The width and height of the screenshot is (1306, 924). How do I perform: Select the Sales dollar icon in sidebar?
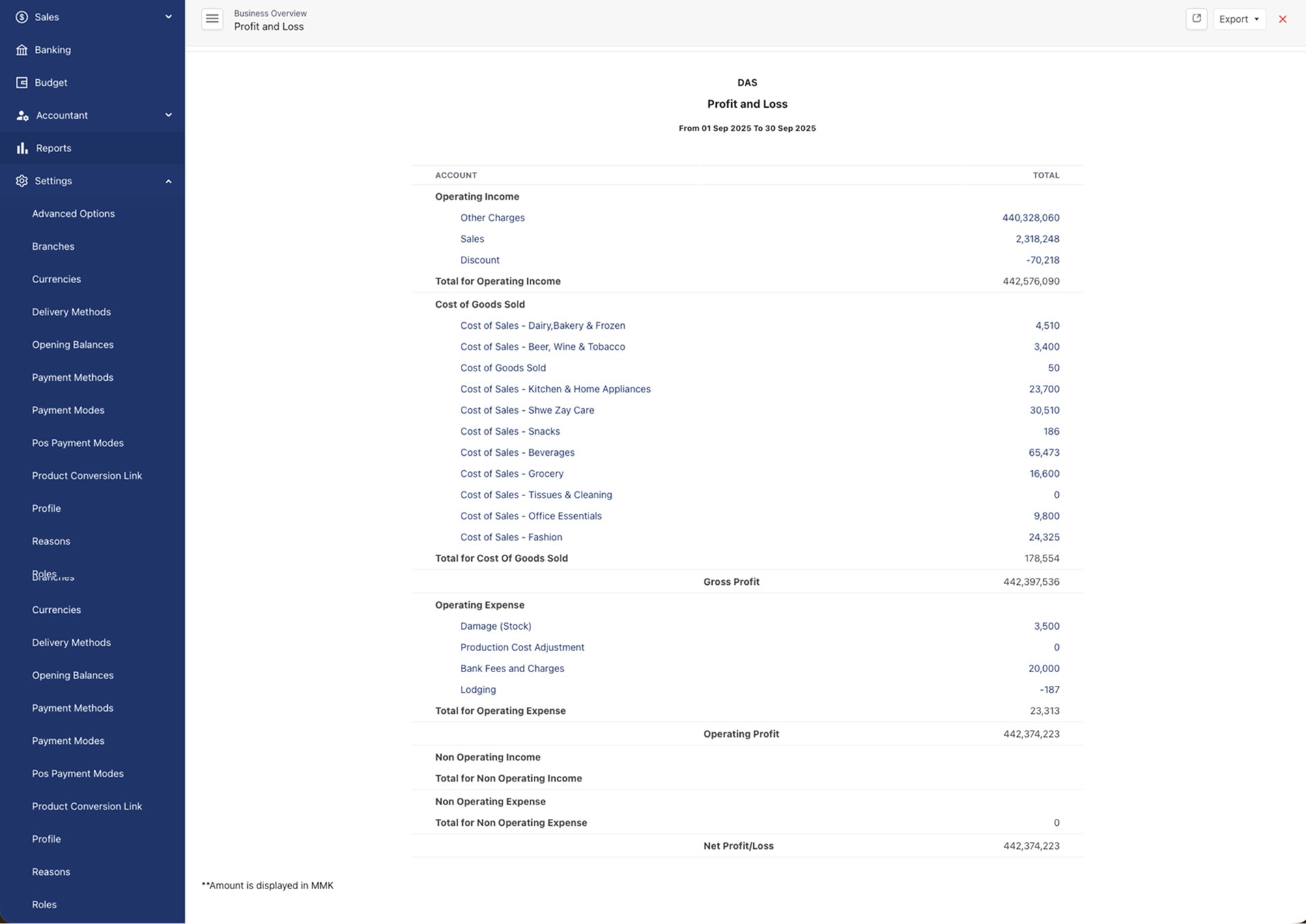[20, 17]
